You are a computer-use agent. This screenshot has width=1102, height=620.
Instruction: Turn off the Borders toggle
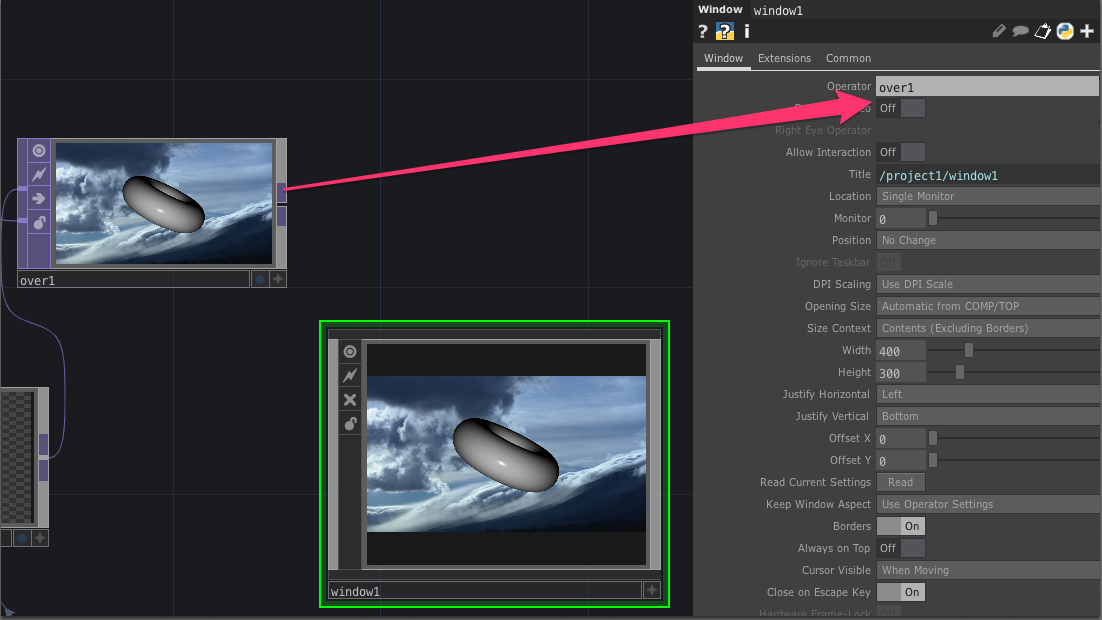pyautogui.click(x=901, y=526)
